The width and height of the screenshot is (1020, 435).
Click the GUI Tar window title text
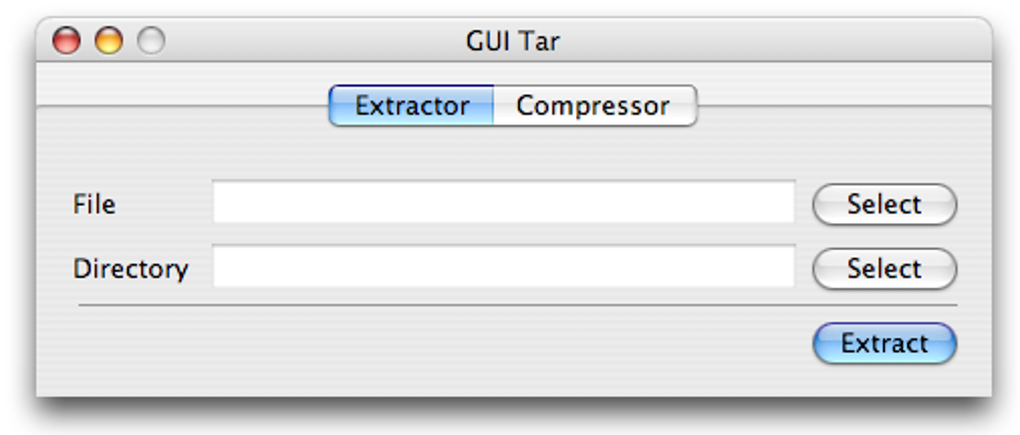(512, 42)
